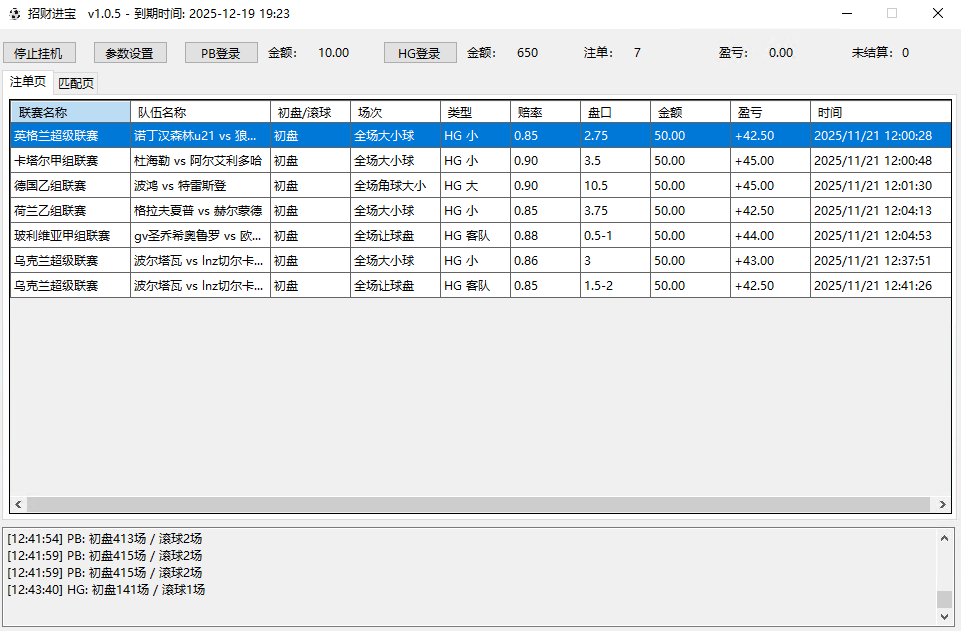Click the 招财进宝 app icon in title bar
Image resolution: width=961 pixels, height=631 pixels.
(x=13, y=14)
